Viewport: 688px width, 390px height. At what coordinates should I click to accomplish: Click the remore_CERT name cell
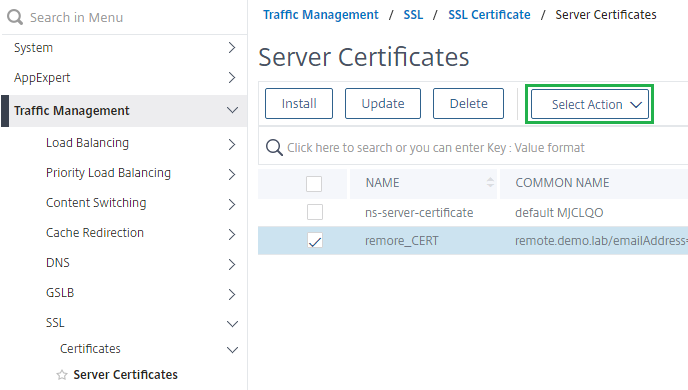coord(401,241)
